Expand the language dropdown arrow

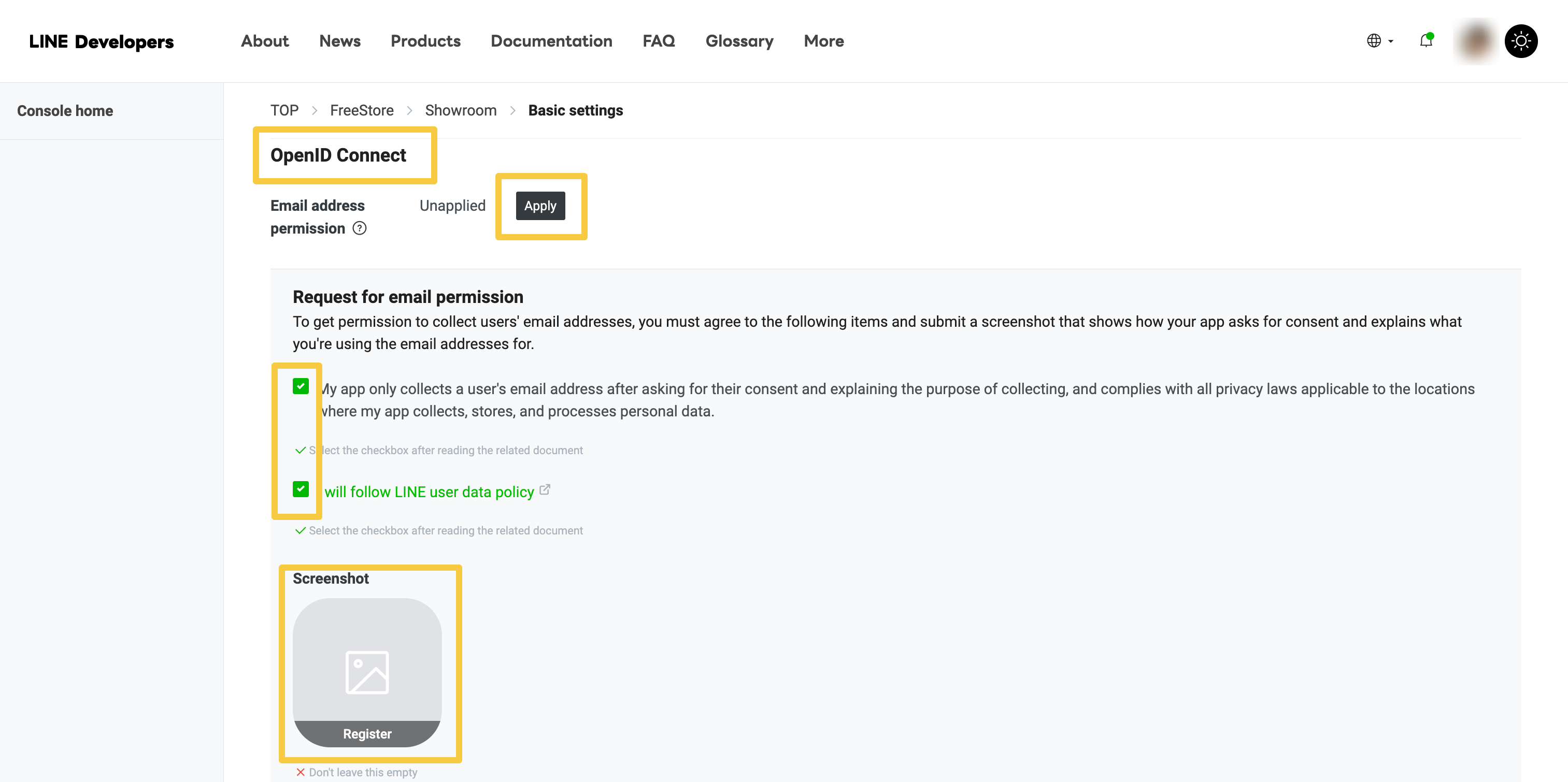pyautogui.click(x=1391, y=41)
